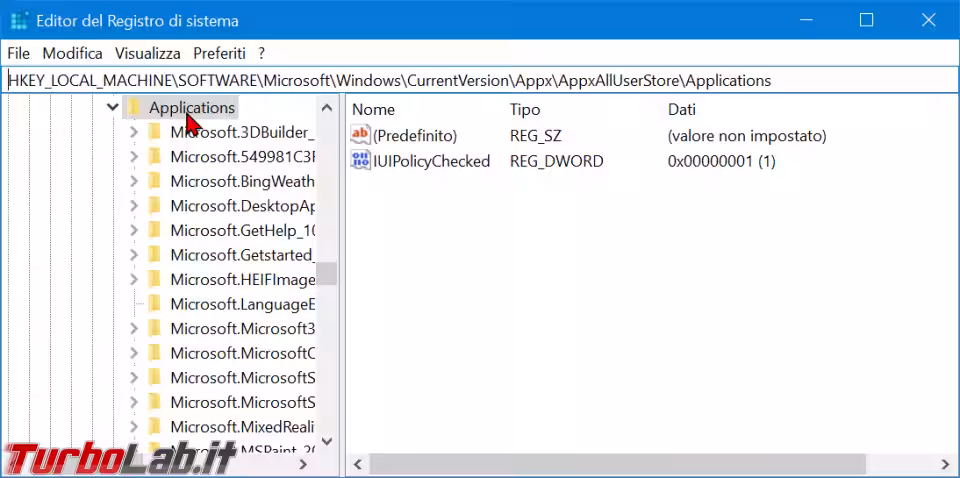
Task: Expand the Microsoft.MixedReali key
Action: 134,426
